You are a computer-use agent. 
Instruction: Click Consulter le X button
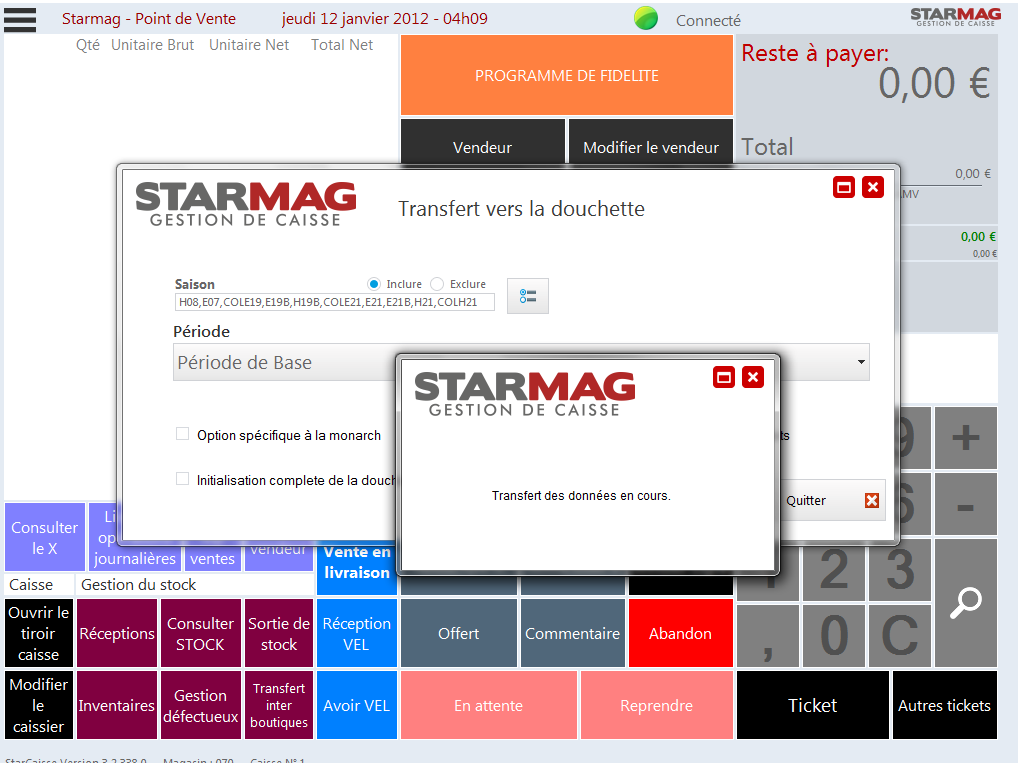coord(45,537)
